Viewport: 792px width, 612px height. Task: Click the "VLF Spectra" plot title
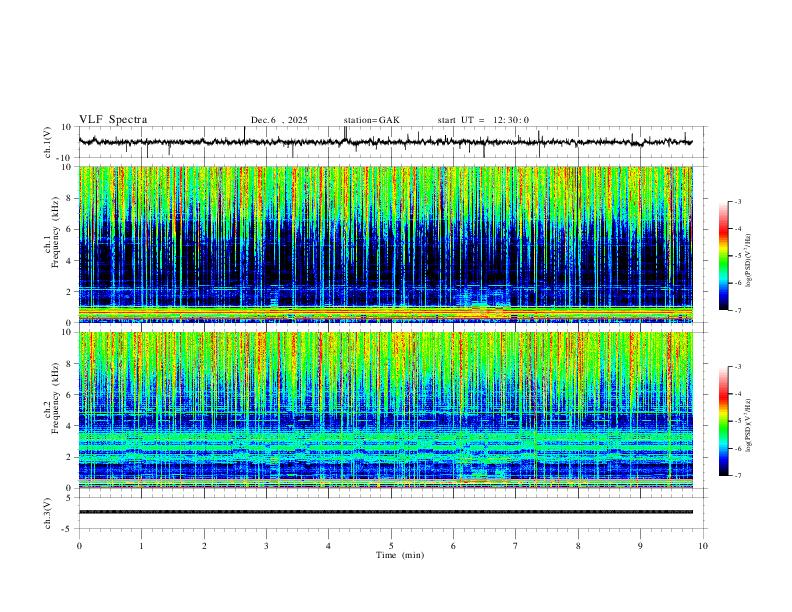point(113,120)
